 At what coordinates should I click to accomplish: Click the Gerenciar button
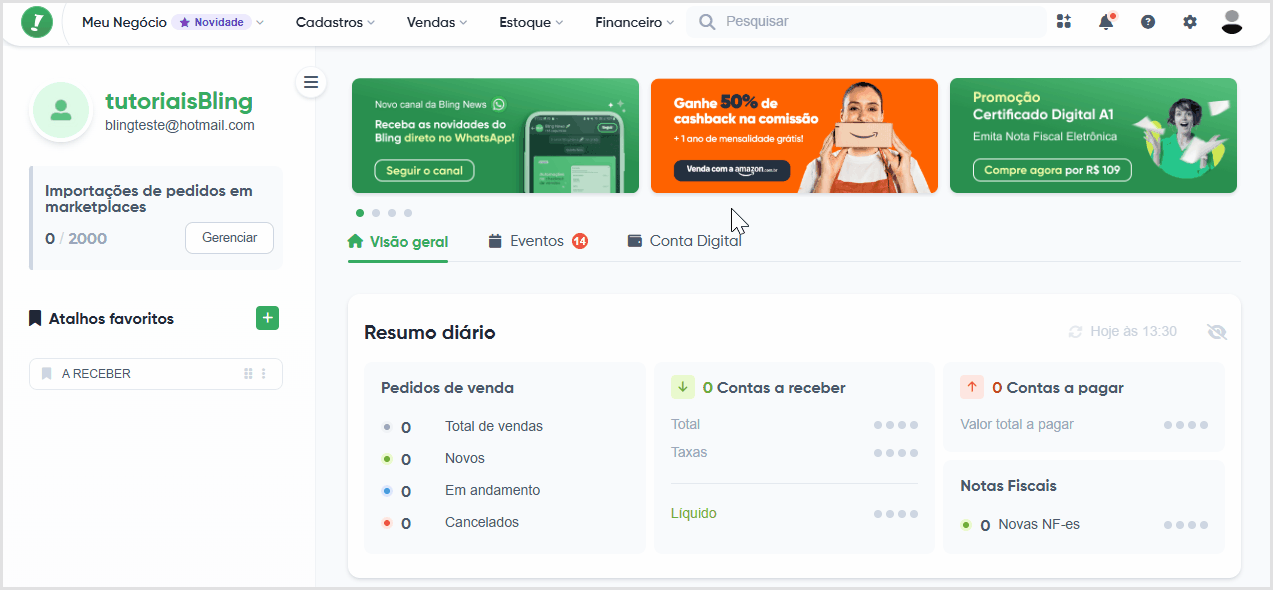pos(229,238)
